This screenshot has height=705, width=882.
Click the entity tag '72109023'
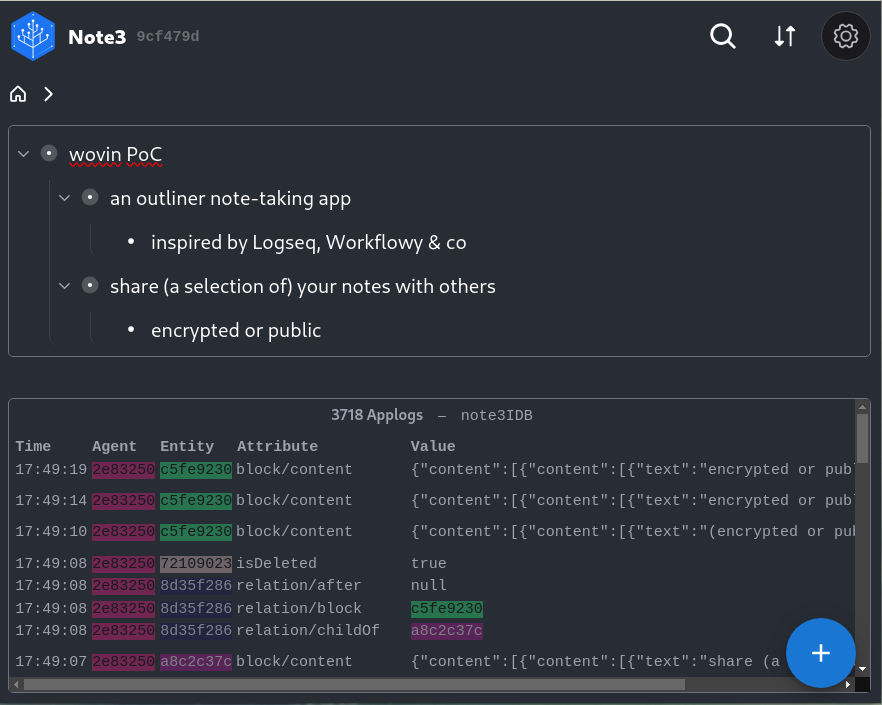[195, 563]
